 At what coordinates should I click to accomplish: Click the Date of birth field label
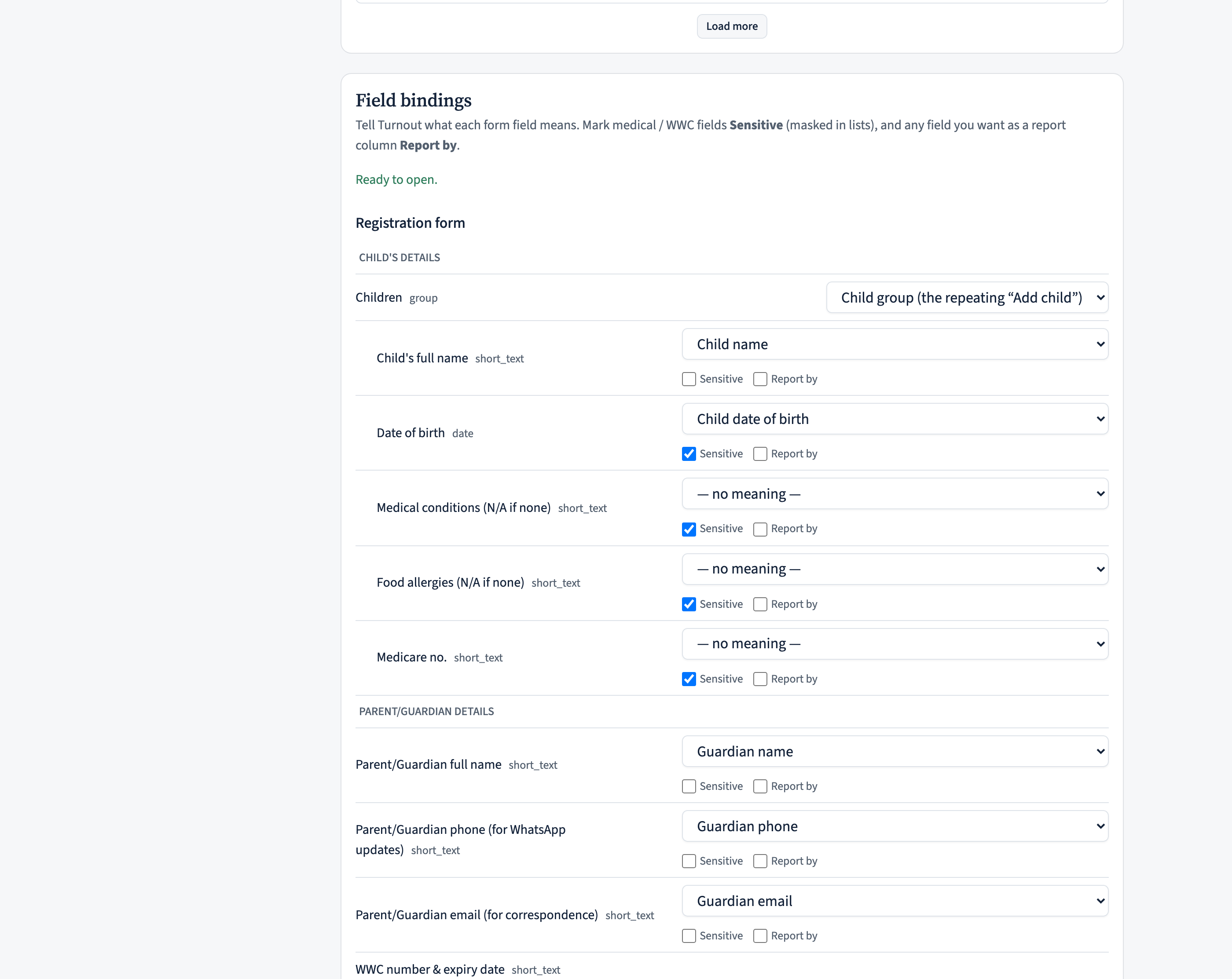(410, 433)
